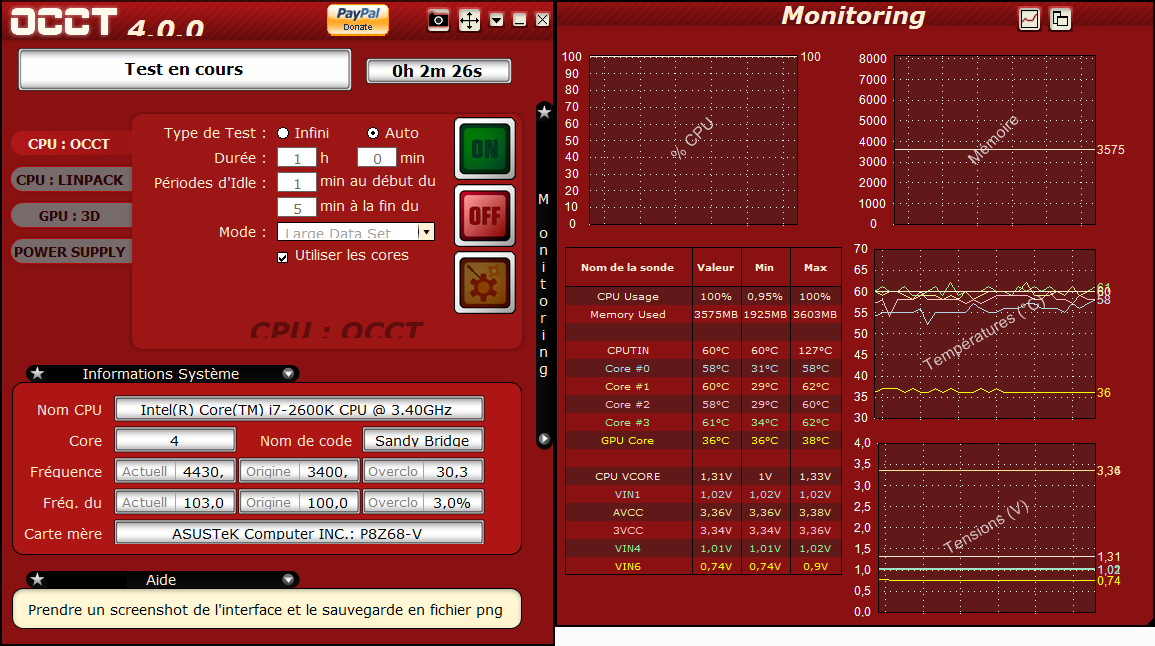The image size is (1155, 646).
Task: Select the Auto test type radio button
Action: click(373, 133)
